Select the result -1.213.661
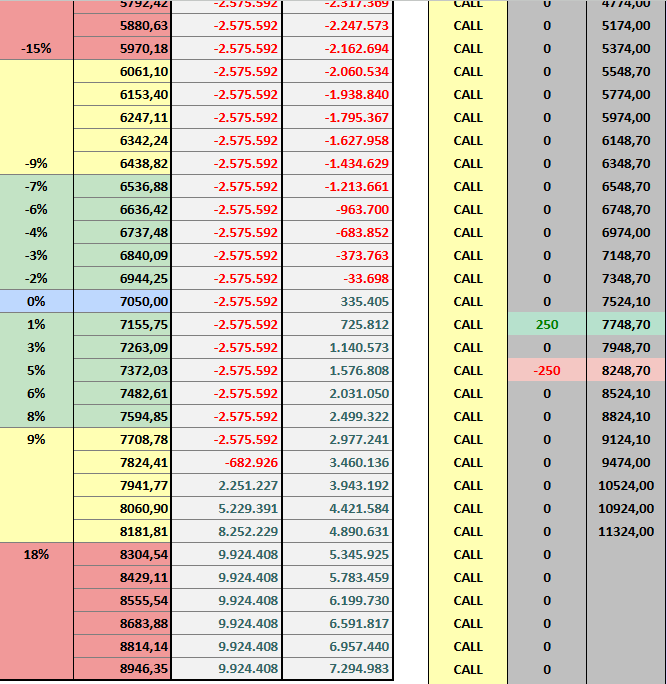This screenshot has height=684, width=667. [338, 187]
